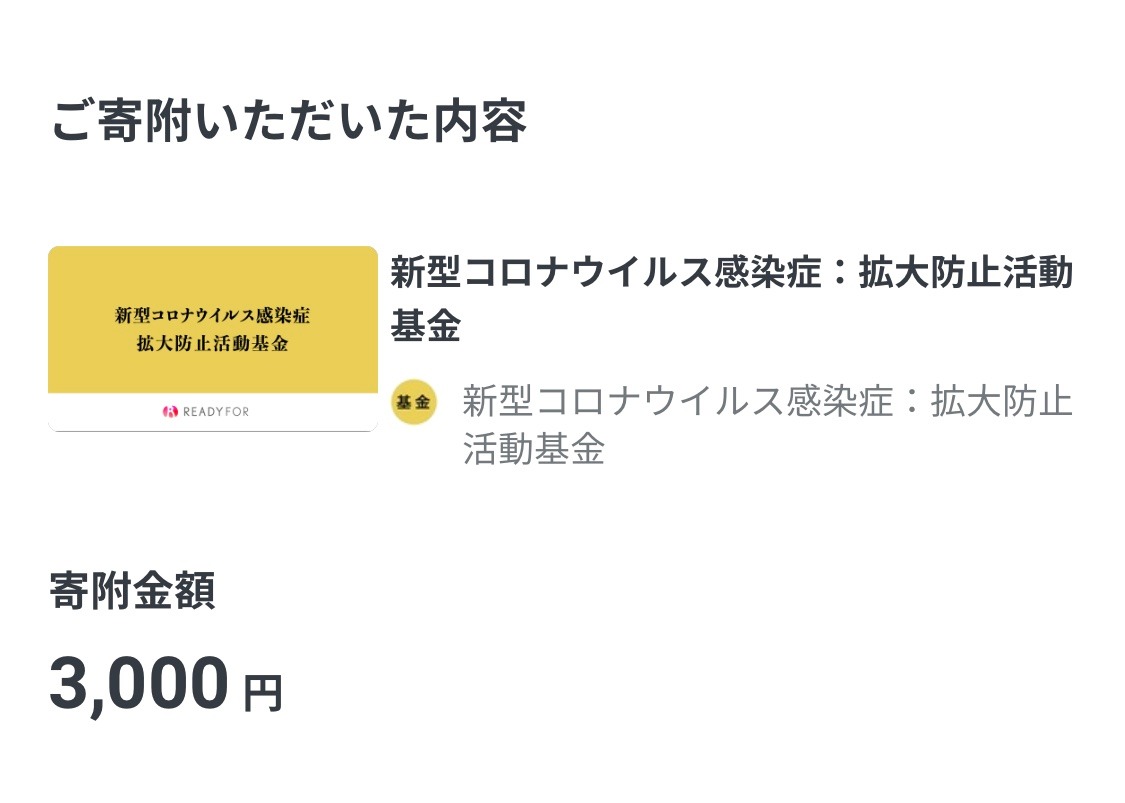1125x803 pixels.
Task: Click 拡大防止 in the gray organizer name
Action: tap(1002, 400)
